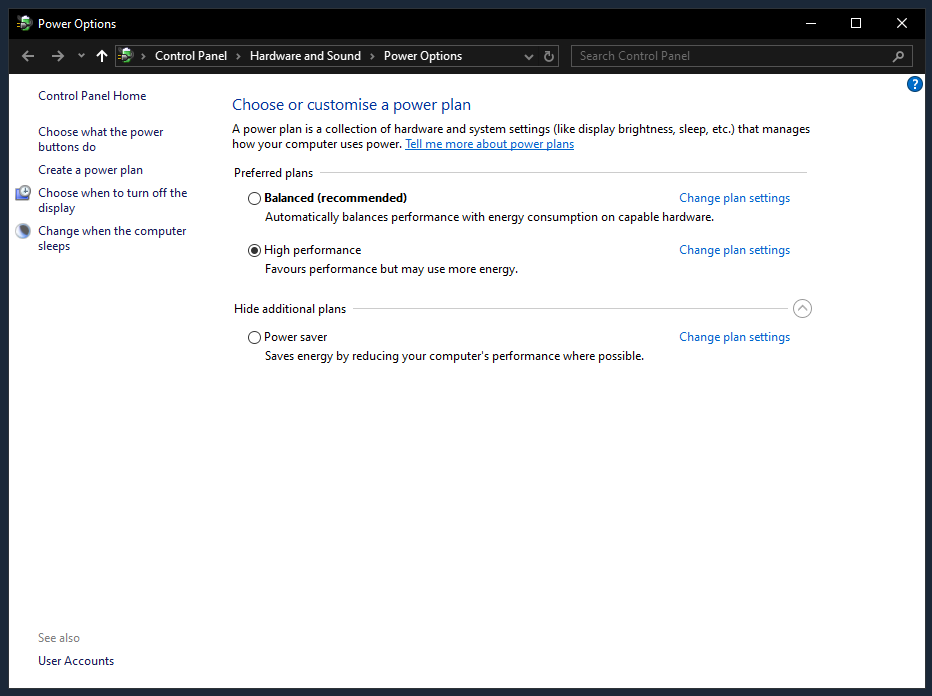This screenshot has width=932, height=696.
Task: Open Tell me more about power plans
Action: (x=489, y=144)
